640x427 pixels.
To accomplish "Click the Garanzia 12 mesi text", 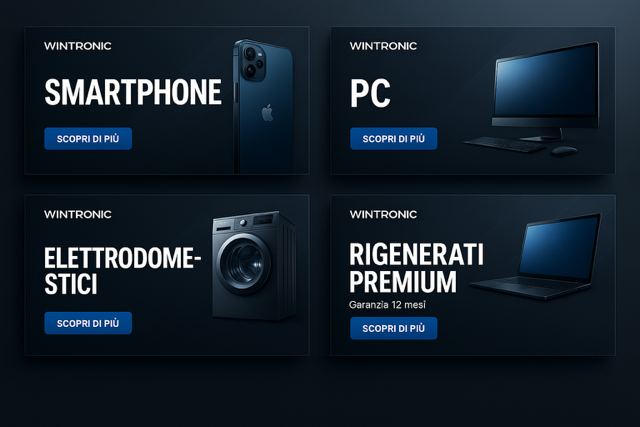I will pos(387,305).
